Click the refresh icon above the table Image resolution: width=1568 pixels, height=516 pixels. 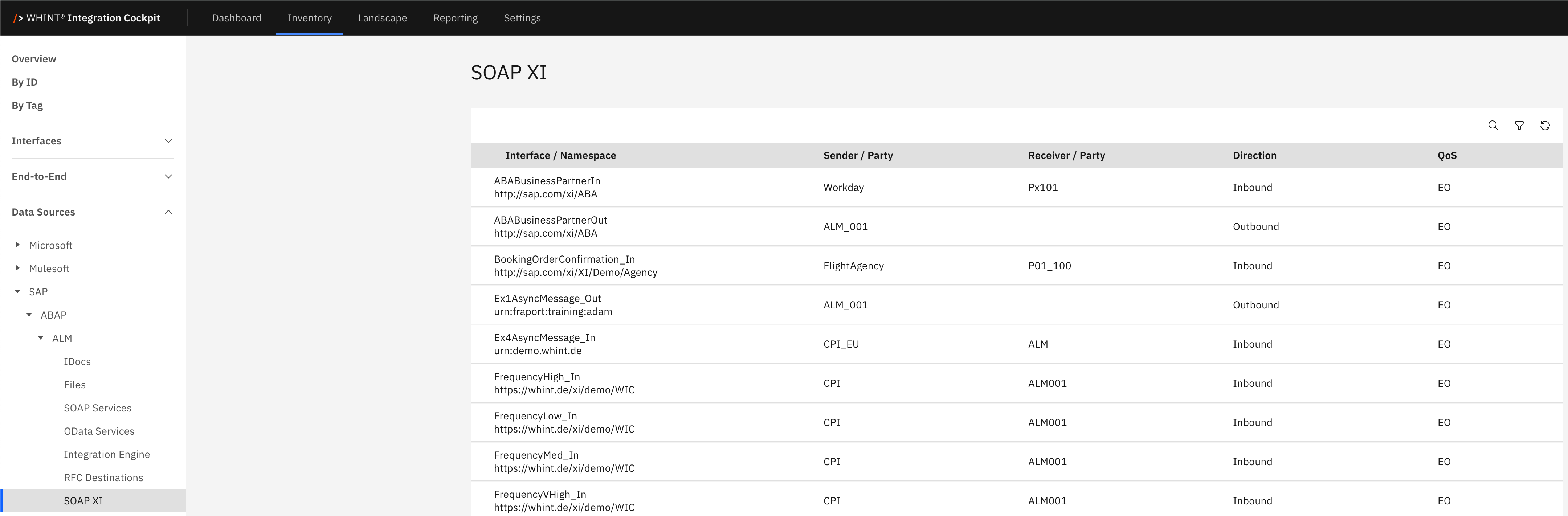click(1544, 125)
